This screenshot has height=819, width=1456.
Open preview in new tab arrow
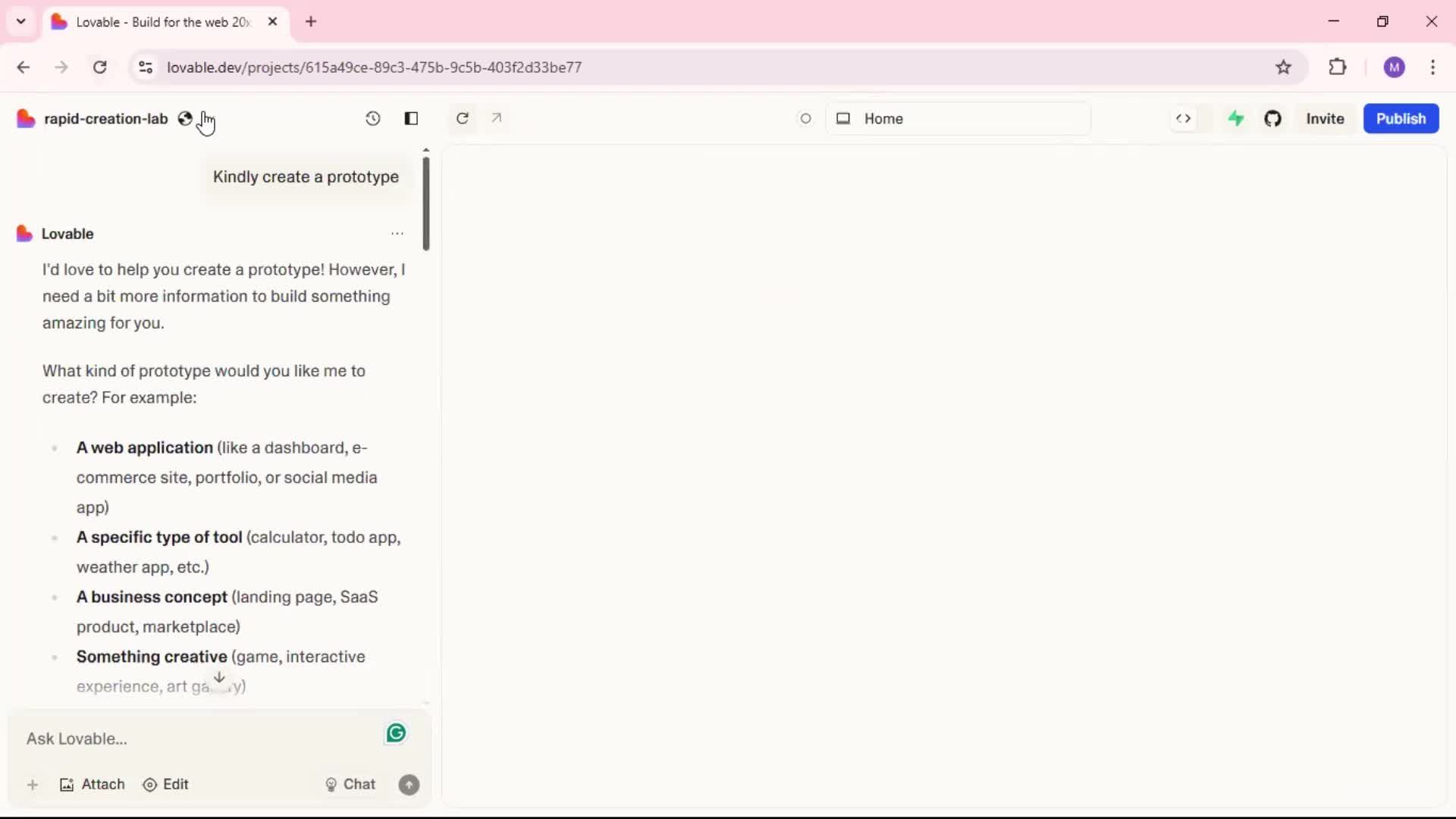497,118
